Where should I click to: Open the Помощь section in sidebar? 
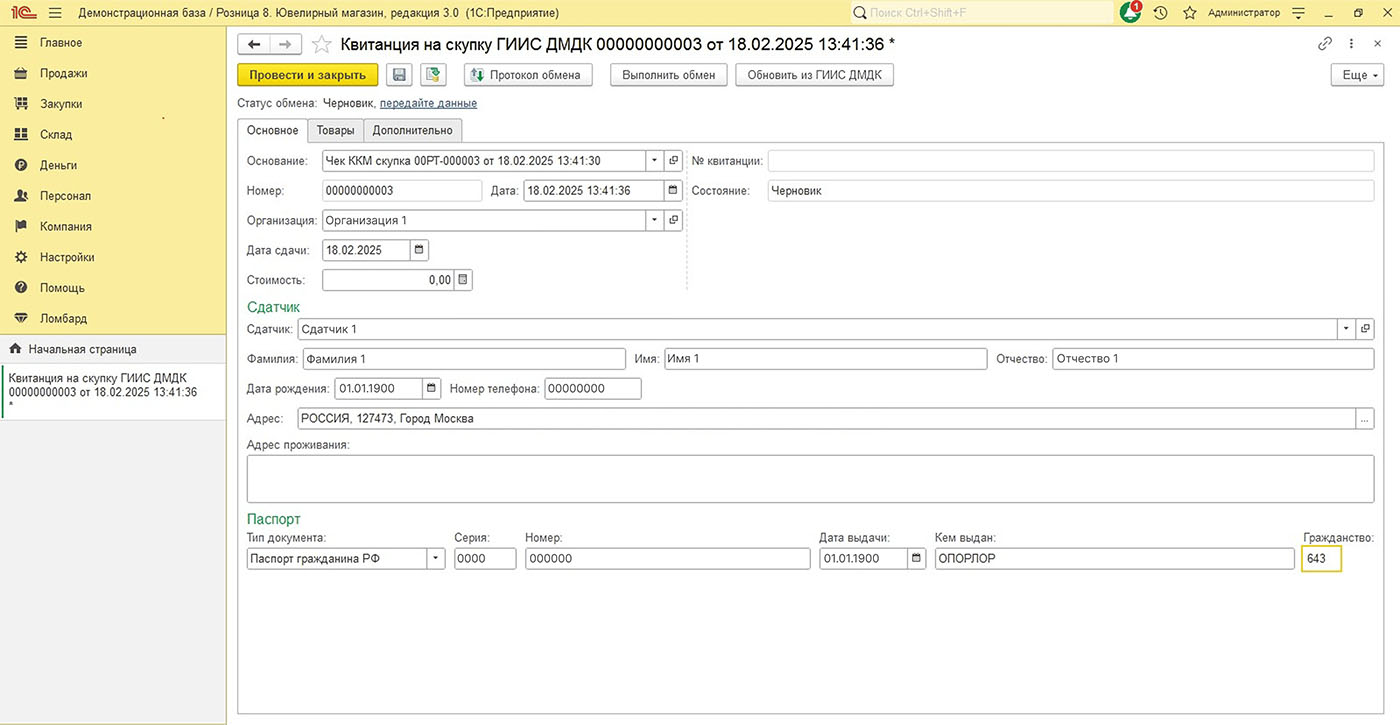[x=113, y=288]
